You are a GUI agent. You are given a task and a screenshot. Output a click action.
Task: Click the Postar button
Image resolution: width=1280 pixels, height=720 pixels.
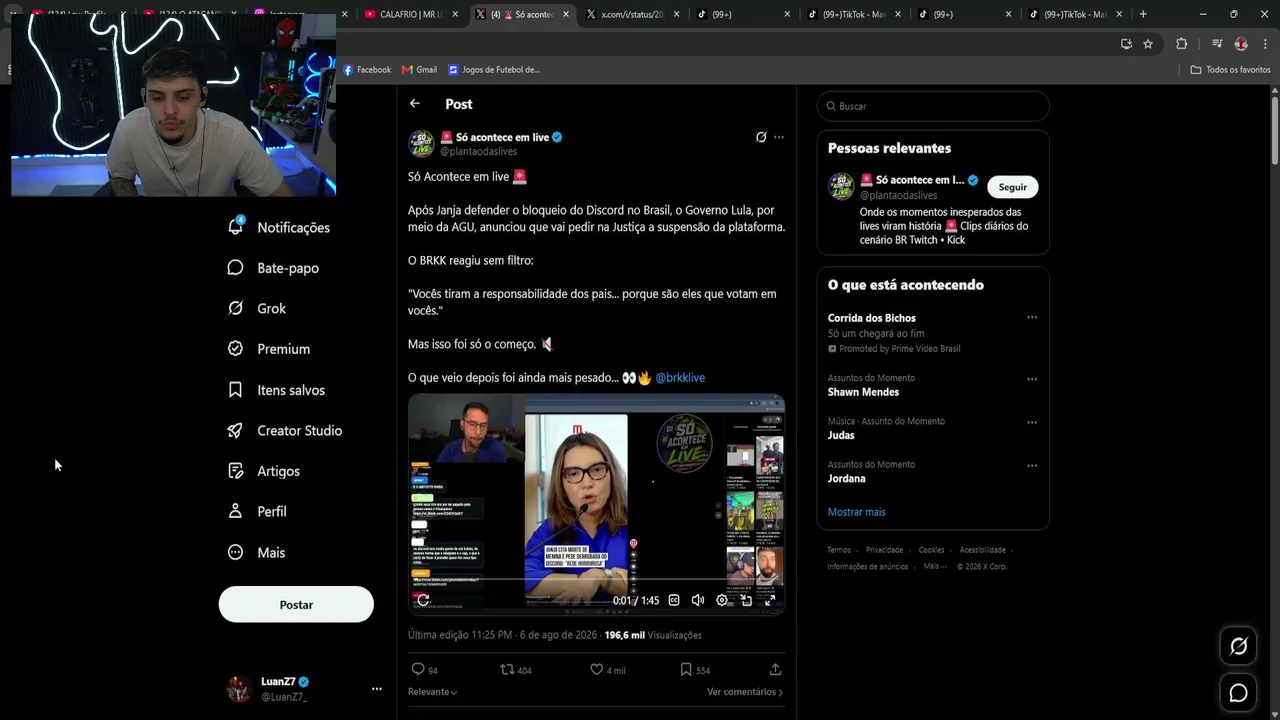tap(296, 605)
